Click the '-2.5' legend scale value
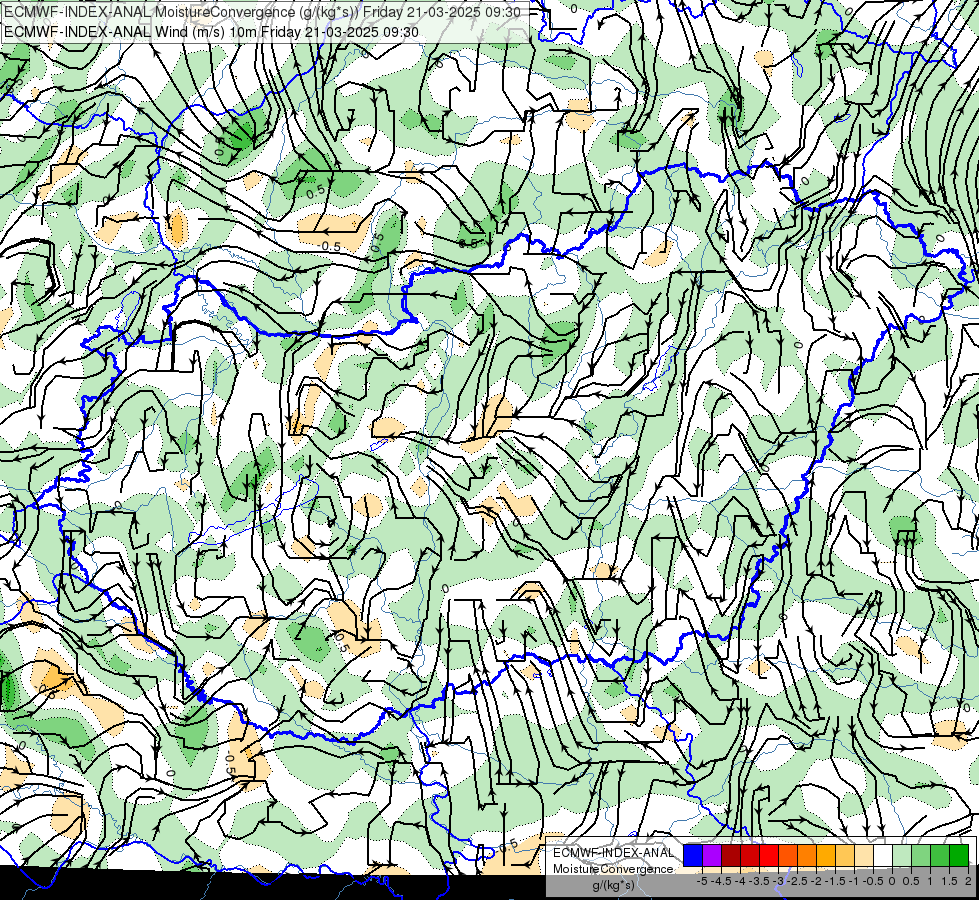The image size is (979, 900). tap(798, 881)
